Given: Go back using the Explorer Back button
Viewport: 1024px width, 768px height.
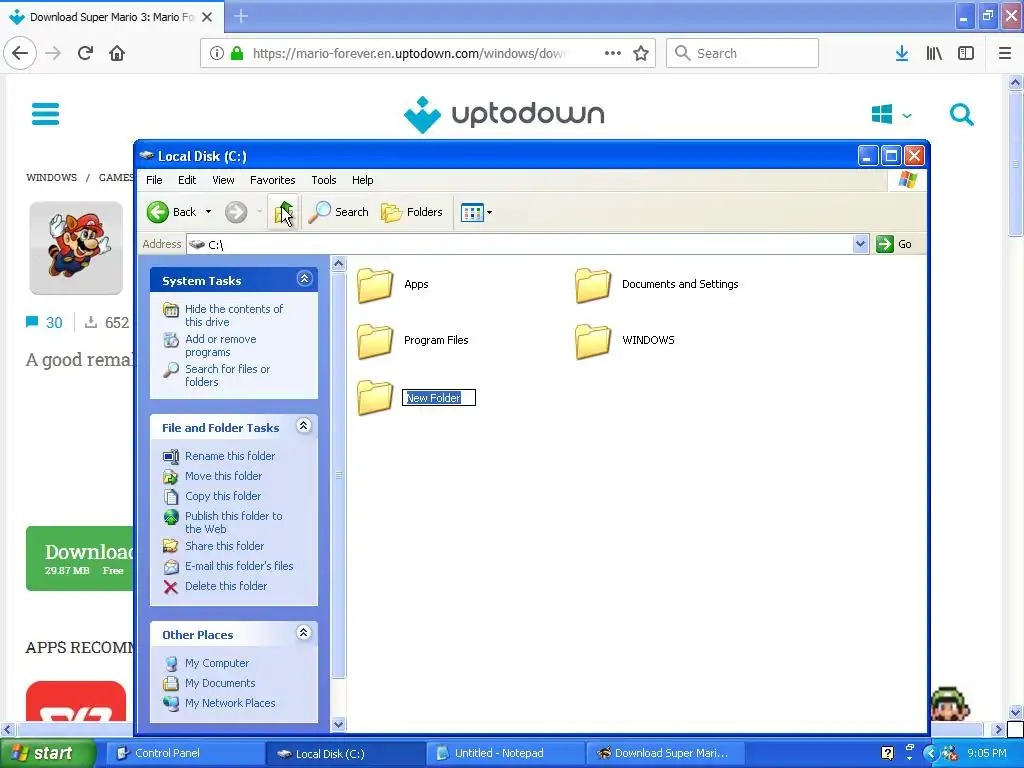Looking at the screenshot, I should pos(171,212).
